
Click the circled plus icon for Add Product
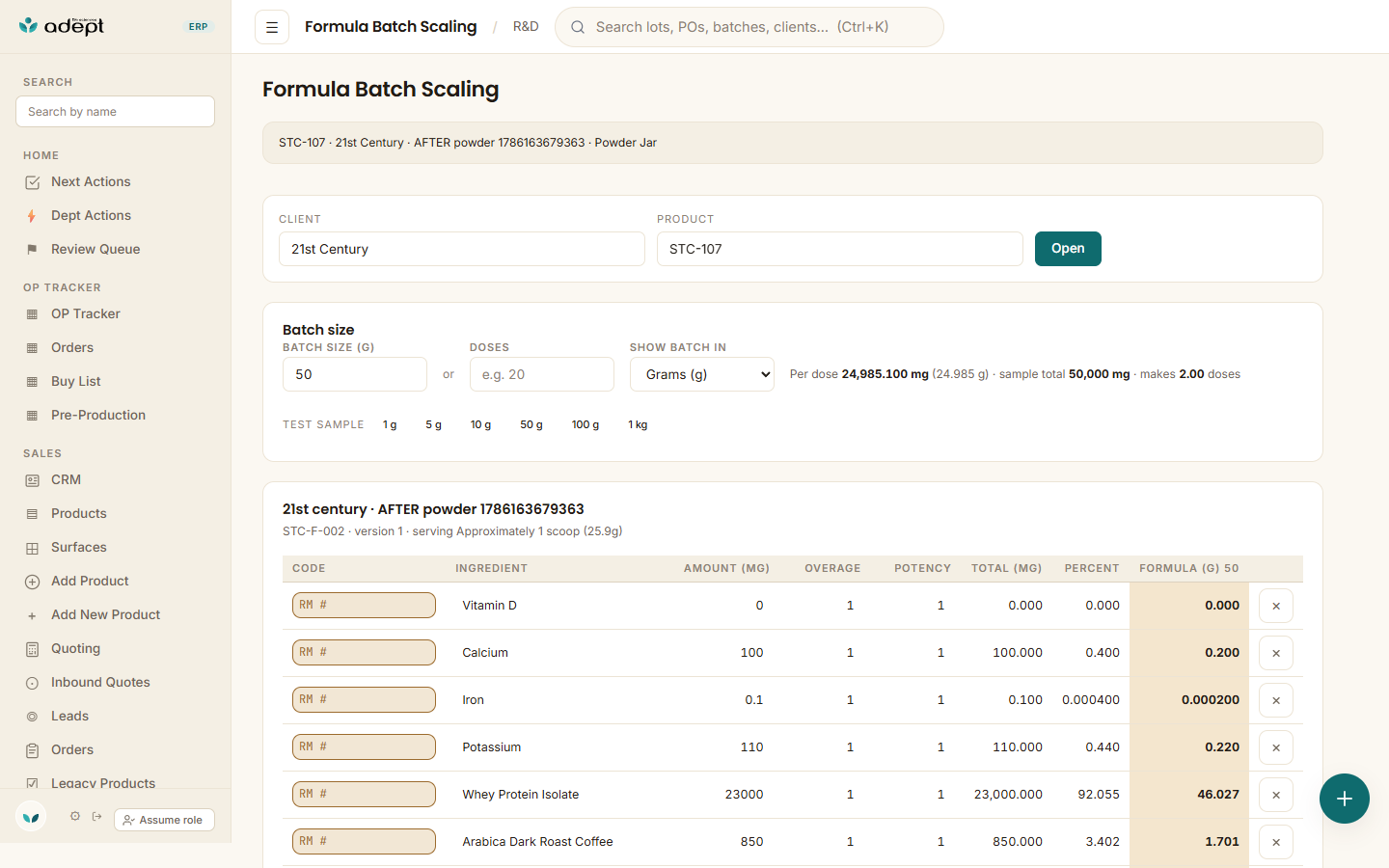coord(33,582)
